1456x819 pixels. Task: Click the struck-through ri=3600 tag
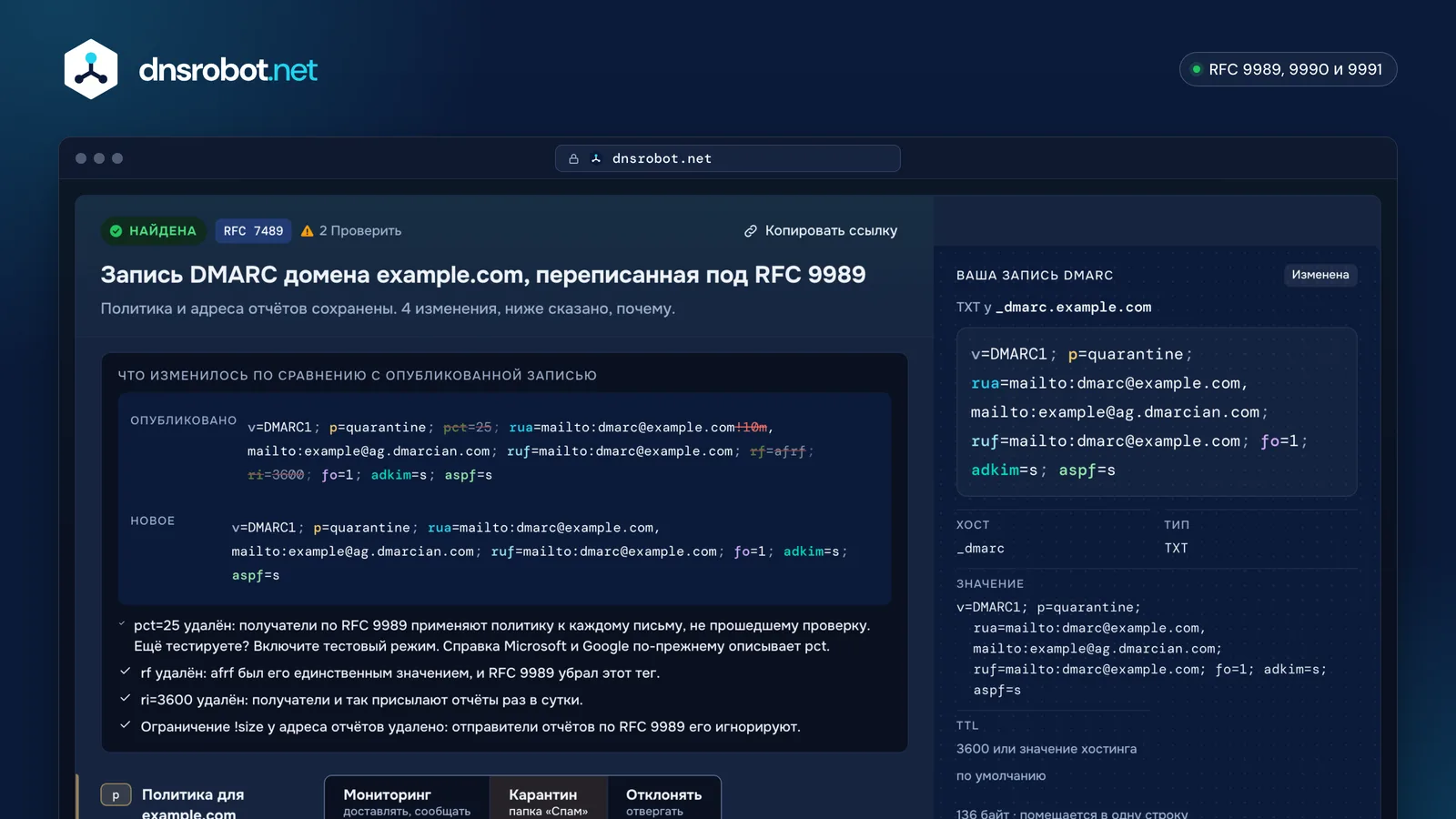(276, 474)
